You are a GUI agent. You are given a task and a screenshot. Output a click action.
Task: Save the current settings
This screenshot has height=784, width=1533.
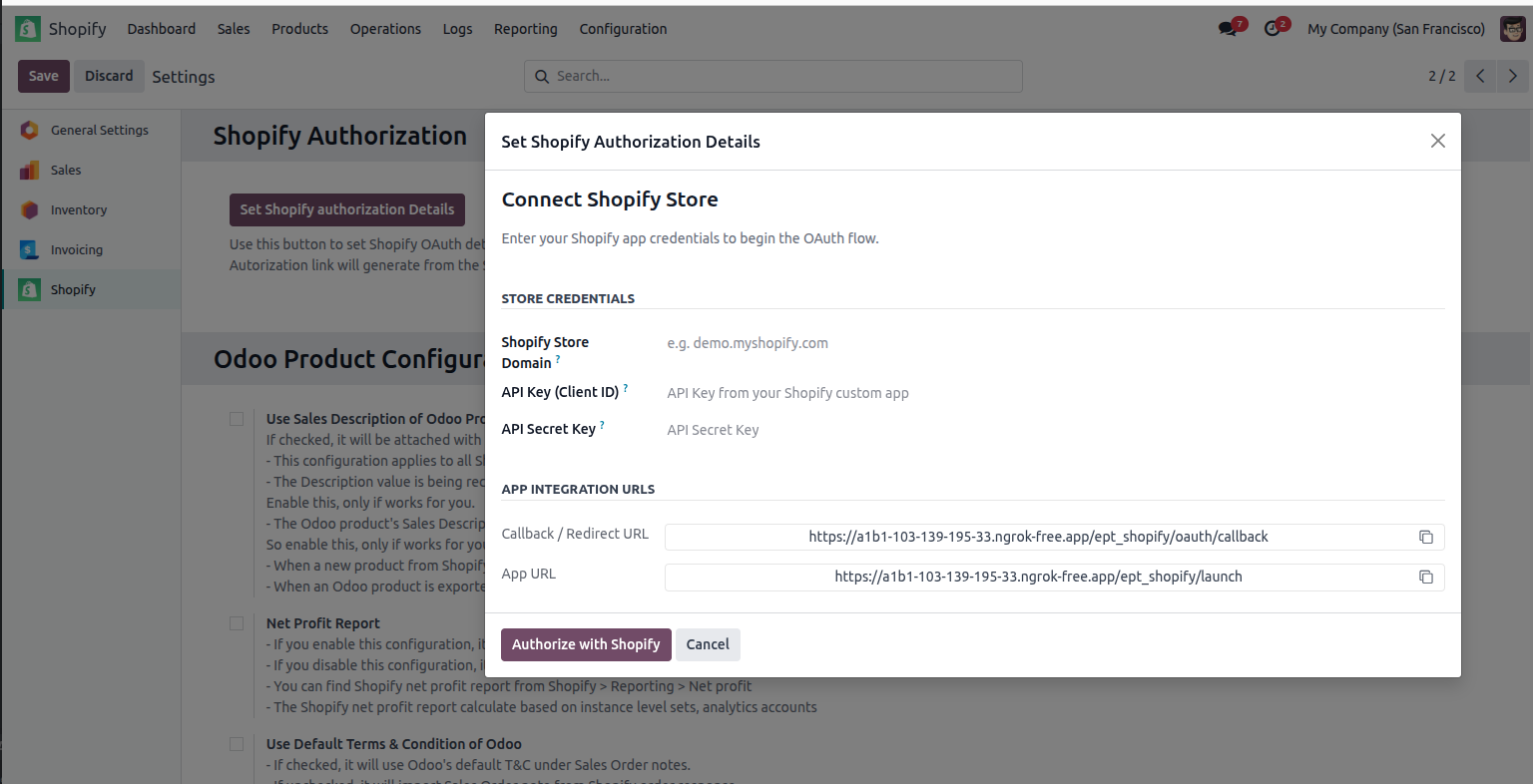[x=43, y=76]
